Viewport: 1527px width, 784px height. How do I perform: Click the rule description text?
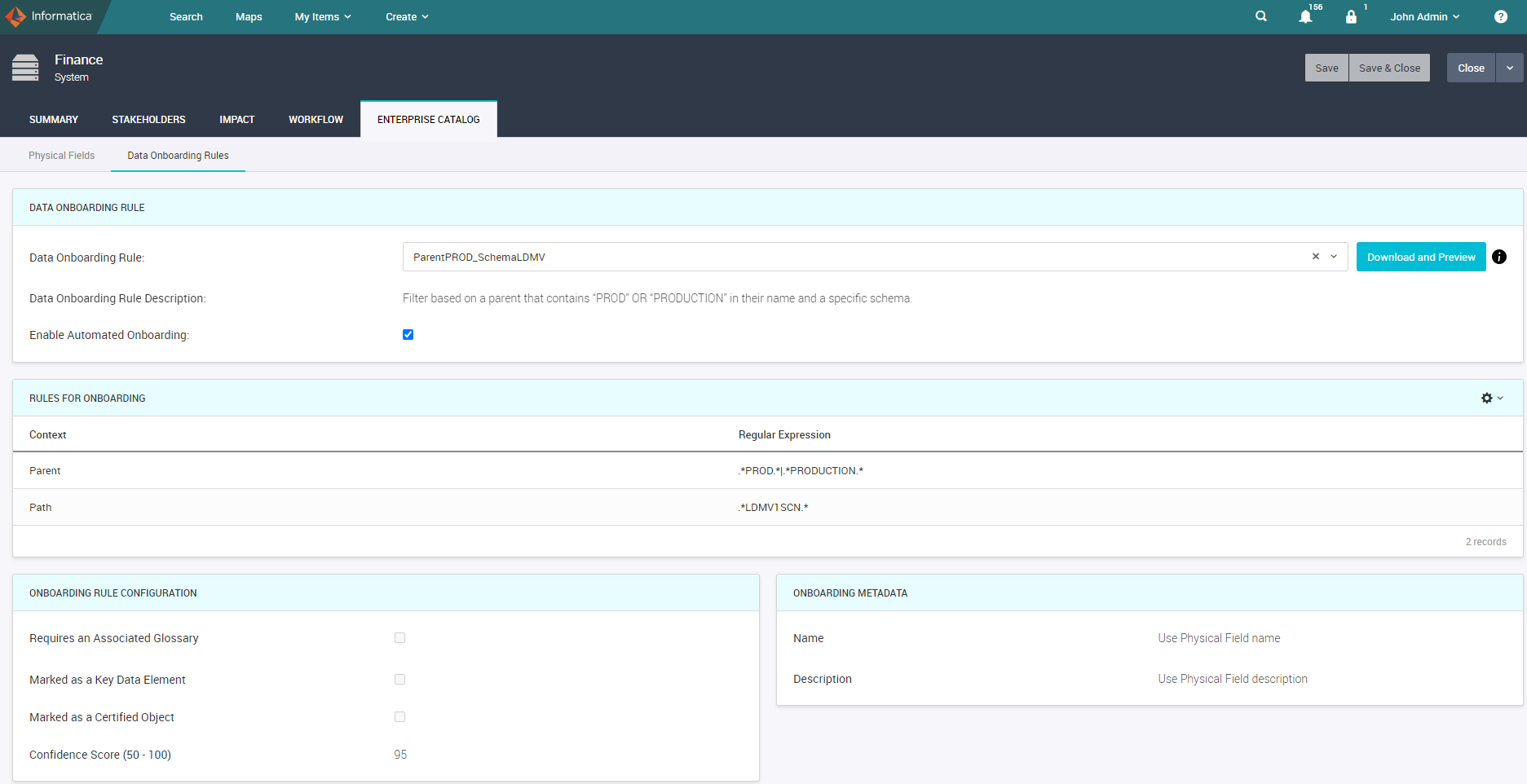coord(657,298)
